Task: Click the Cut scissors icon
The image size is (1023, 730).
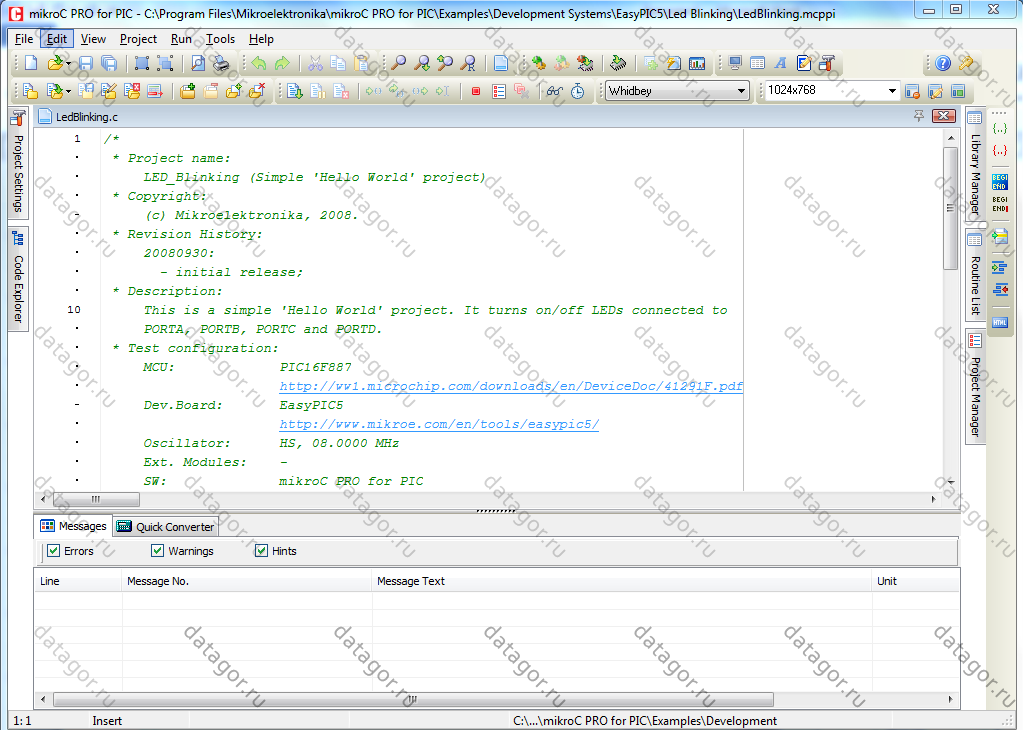Action: pos(315,63)
